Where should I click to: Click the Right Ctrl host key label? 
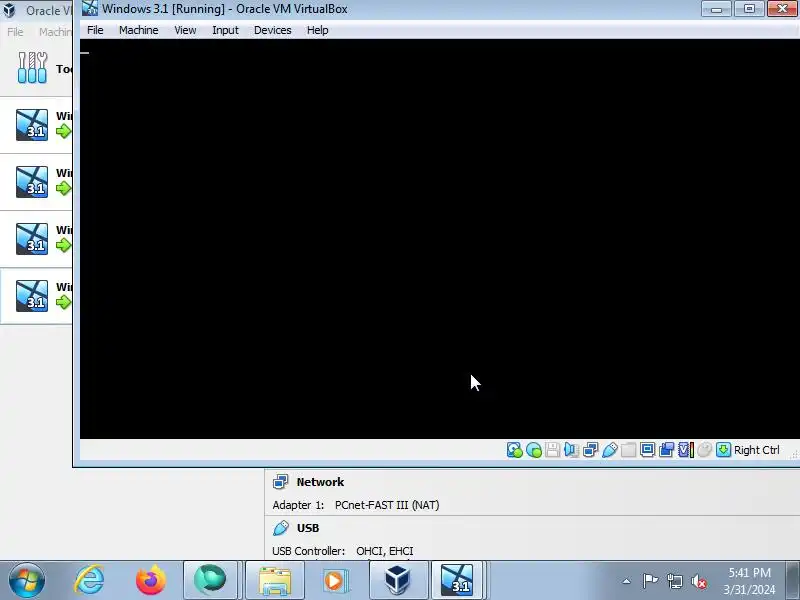[x=757, y=450]
